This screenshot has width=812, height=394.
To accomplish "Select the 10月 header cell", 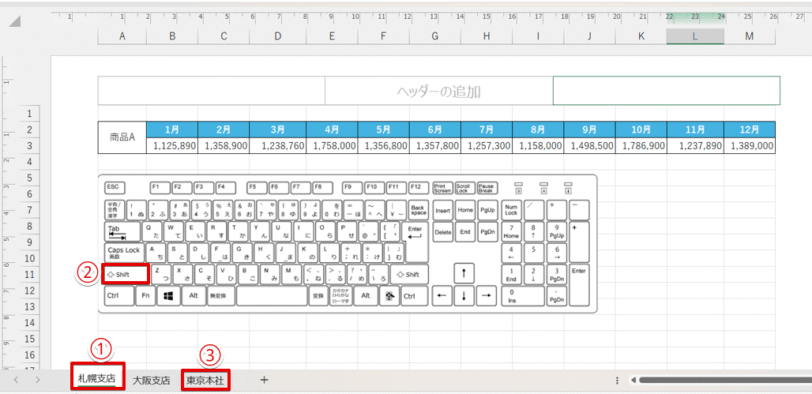I will 641,129.
